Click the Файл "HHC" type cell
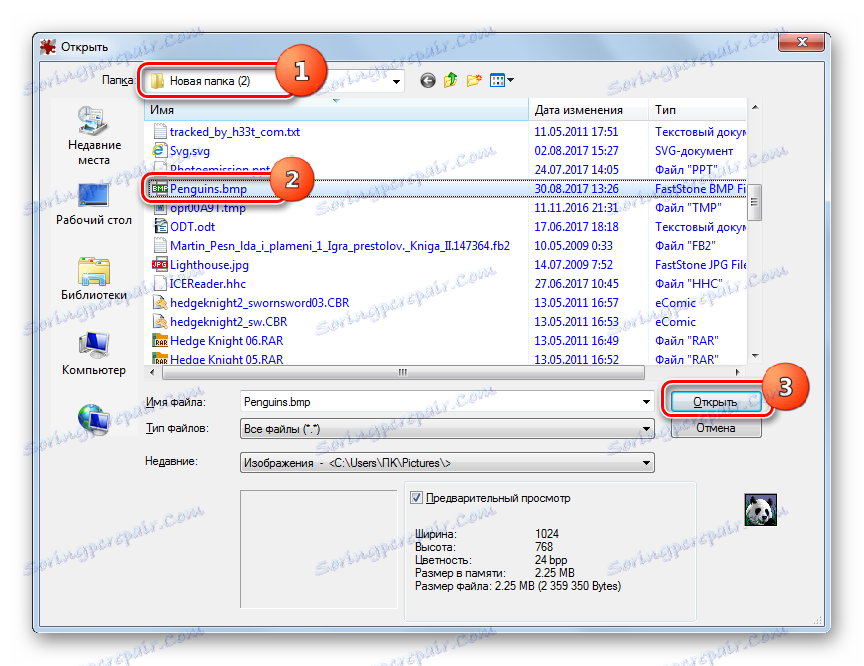This screenshot has height=666, width=864. pyautogui.click(x=689, y=284)
